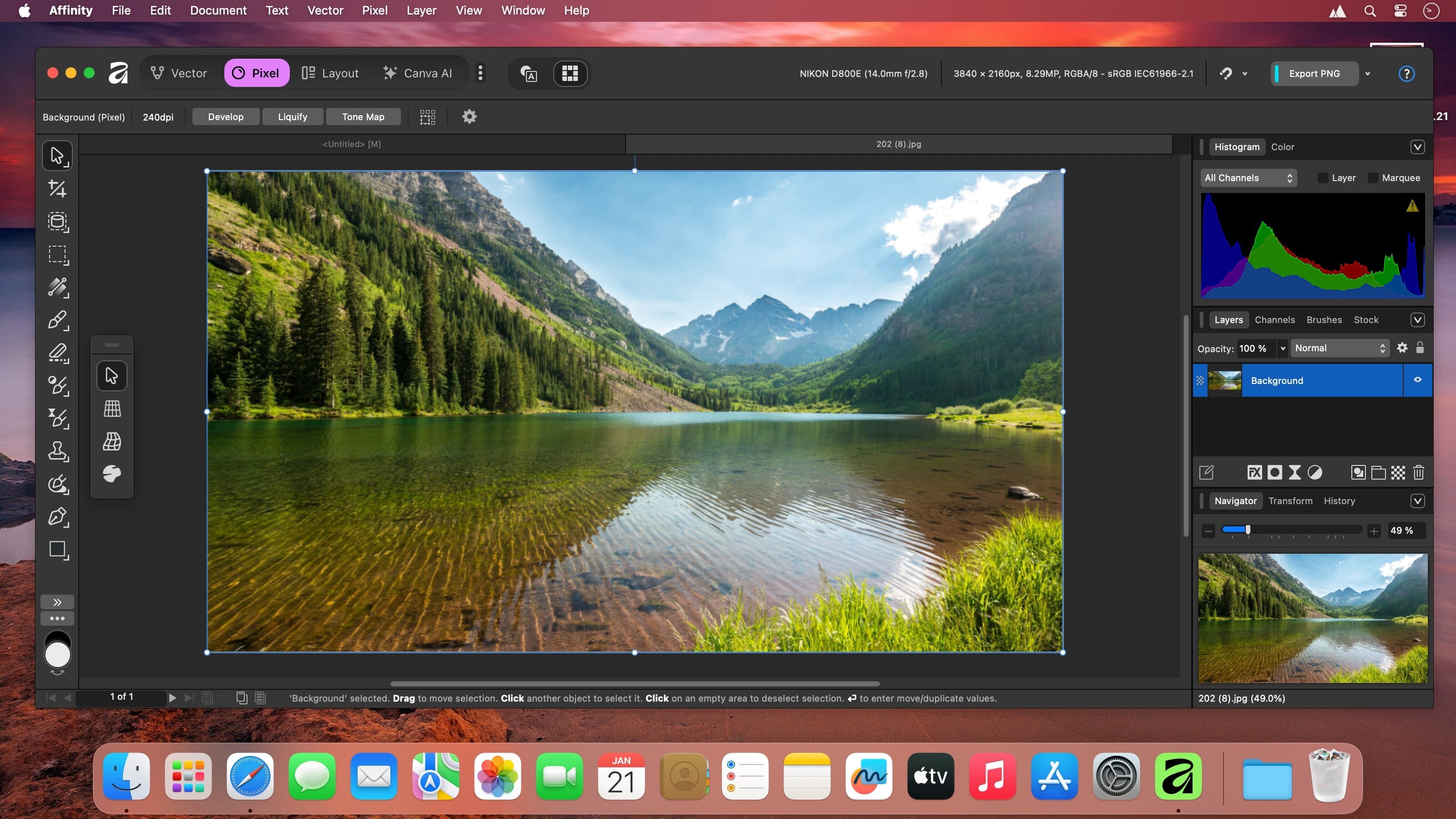This screenshot has height=819, width=1456.
Task: Select the Clone Stamp tool
Action: click(x=57, y=451)
